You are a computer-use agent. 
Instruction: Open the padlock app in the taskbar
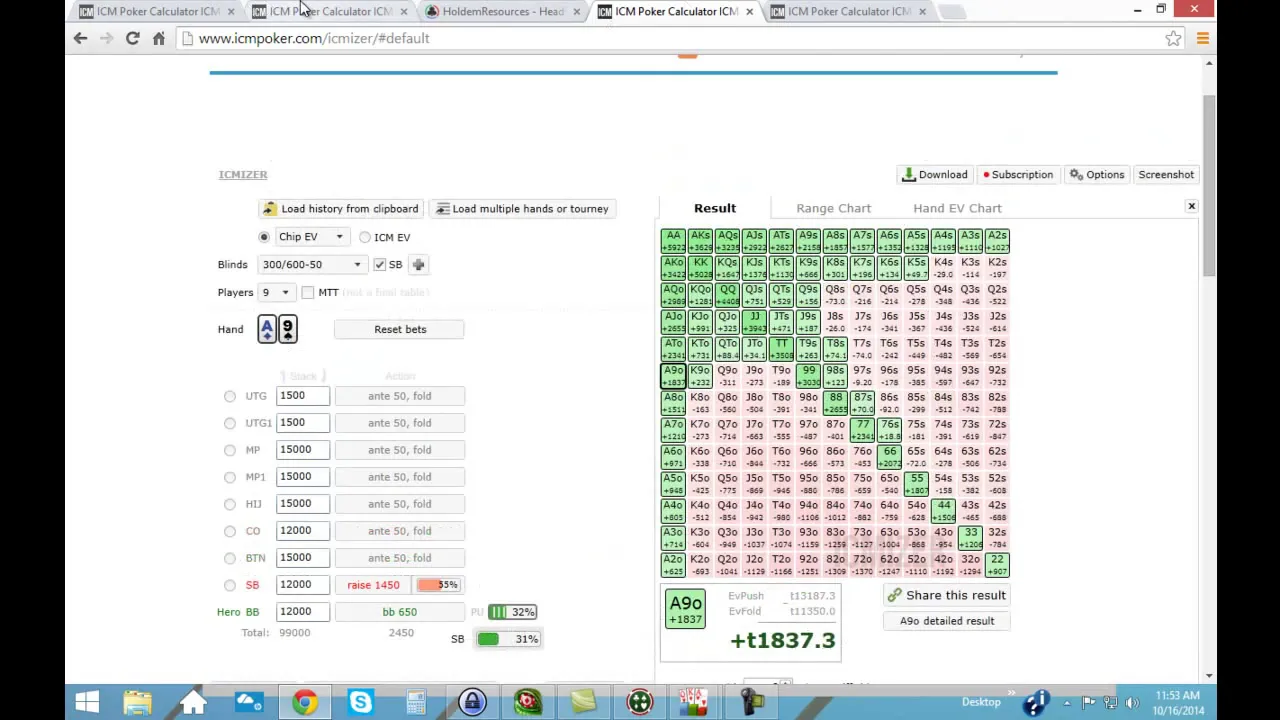pyautogui.click(x=472, y=702)
